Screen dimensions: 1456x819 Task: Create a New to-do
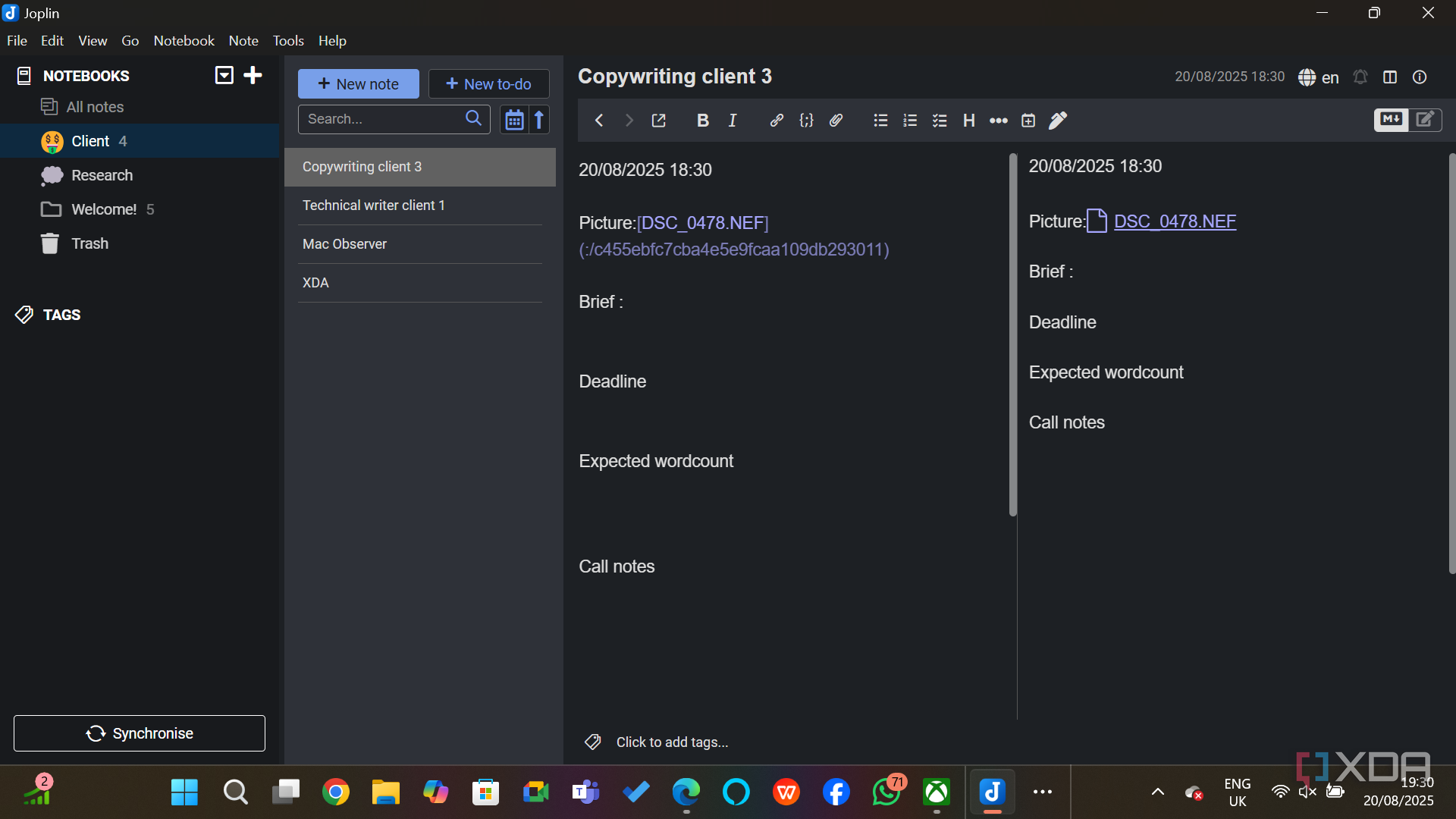point(489,84)
